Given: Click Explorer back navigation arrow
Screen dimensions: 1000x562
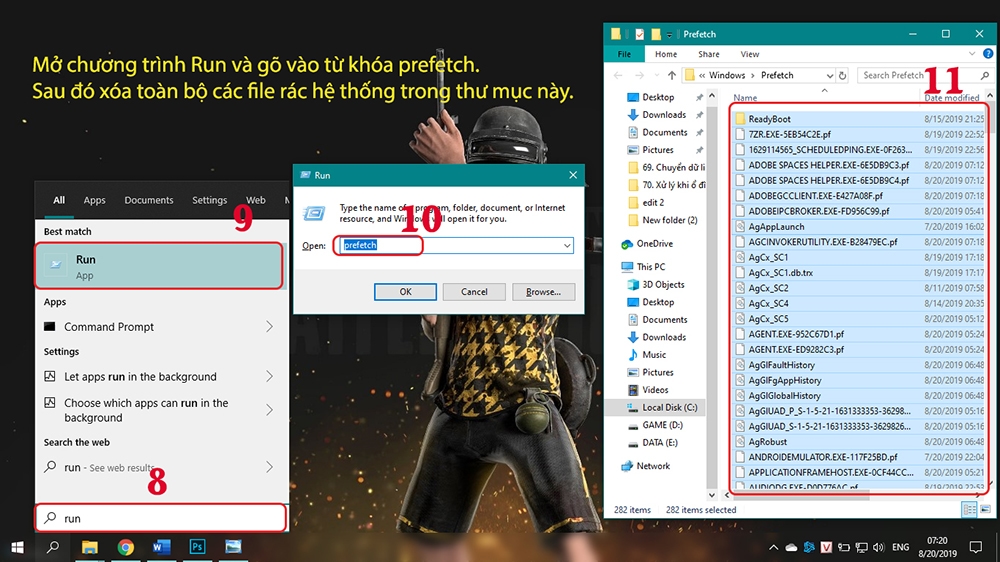Looking at the screenshot, I should click(618, 75).
